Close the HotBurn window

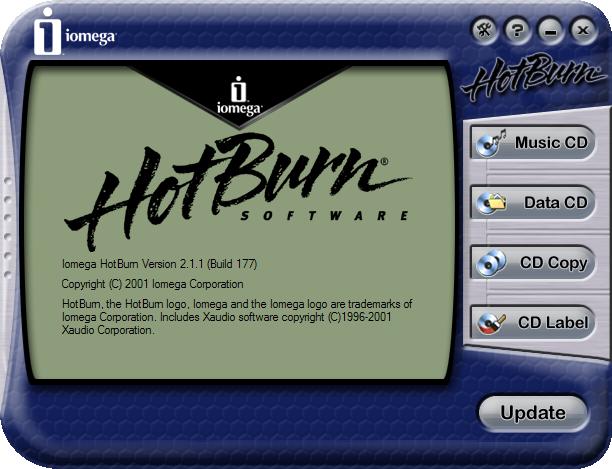tap(583, 30)
